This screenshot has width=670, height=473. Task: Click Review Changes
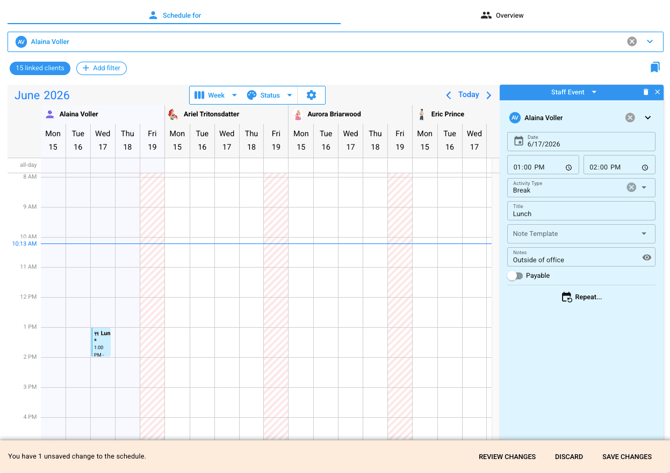click(507, 457)
